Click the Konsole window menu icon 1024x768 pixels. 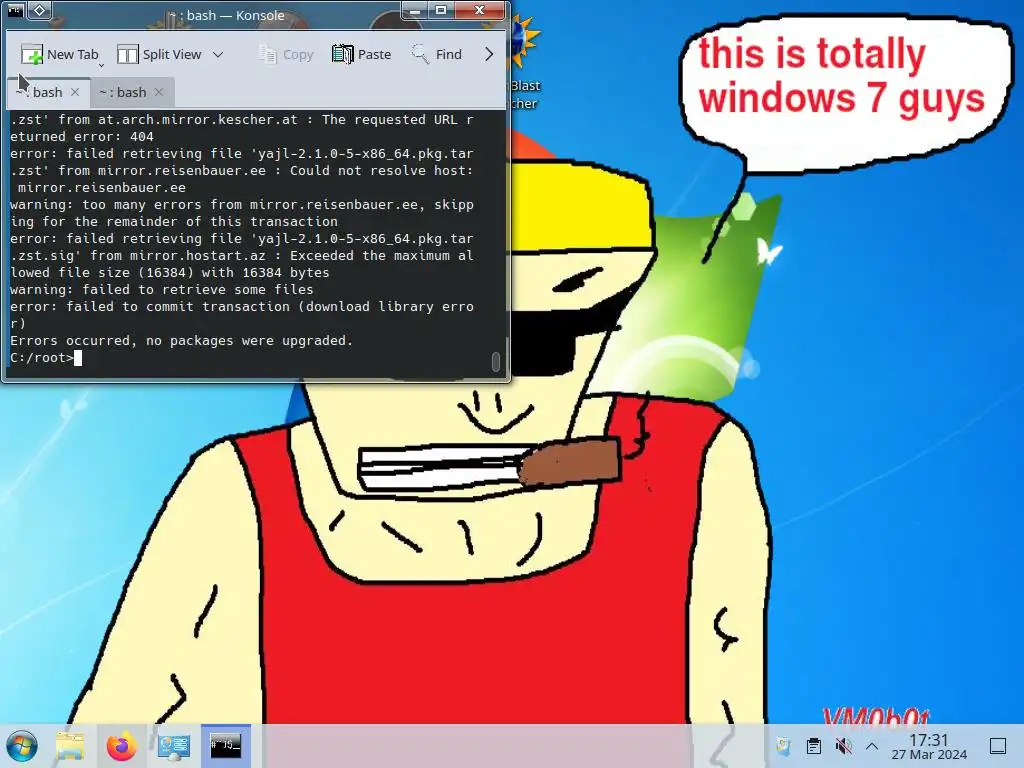(x=16, y=10)
